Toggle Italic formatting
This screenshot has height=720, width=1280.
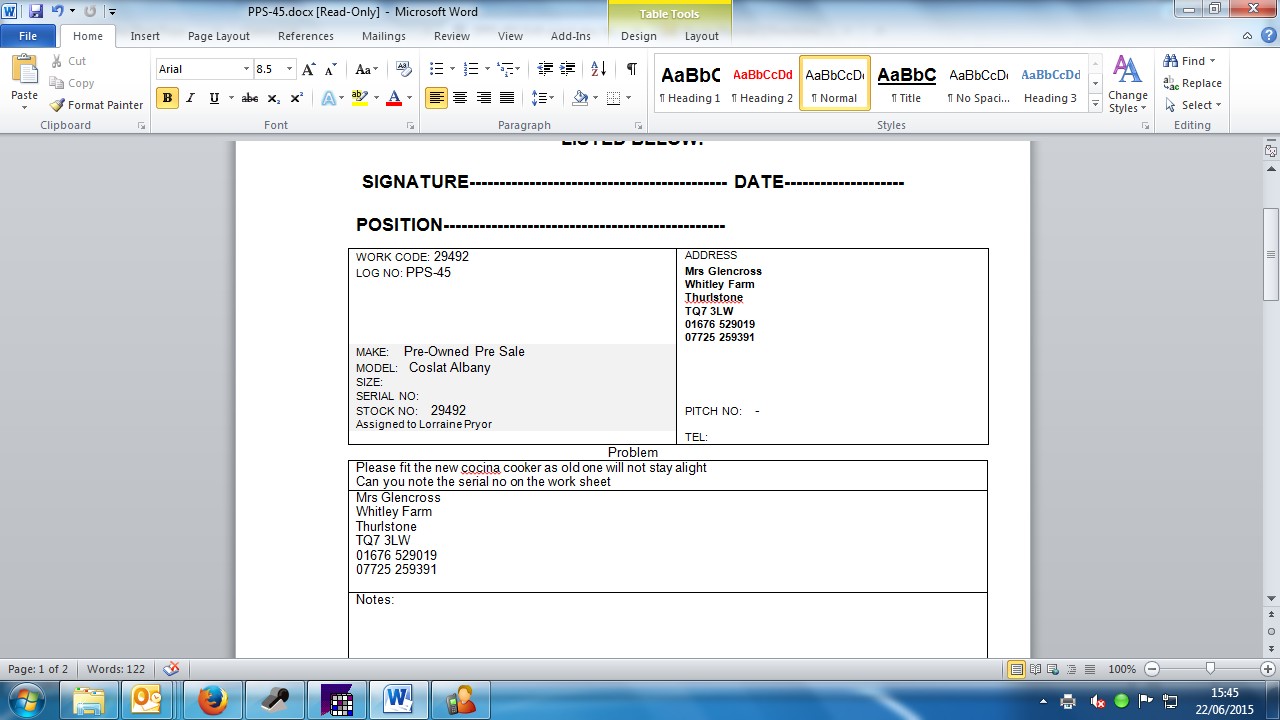coord(191,98)
